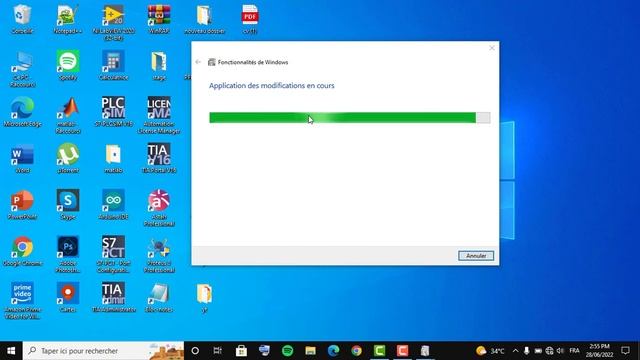Open Microsoft Store from the taskbar
Screen dimensions: 640x360
click(241, 351)
